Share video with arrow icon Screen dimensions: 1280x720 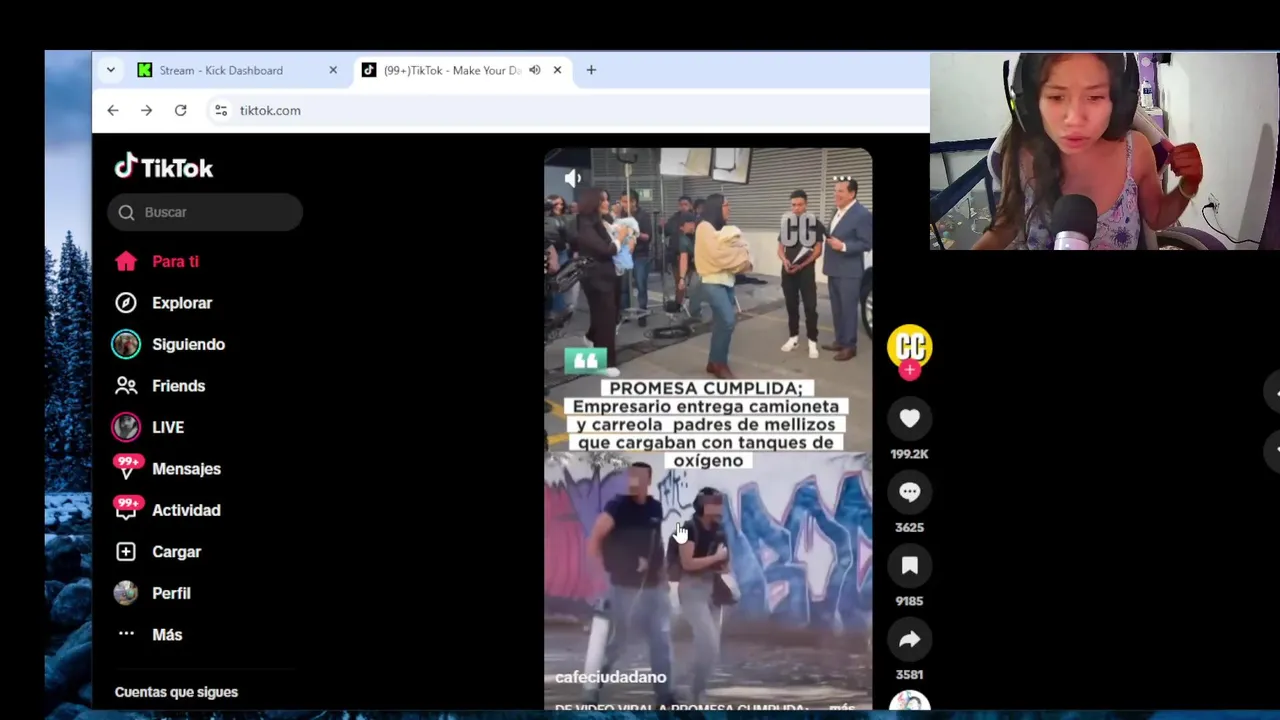pyautogui.click(x=909, y=640)
